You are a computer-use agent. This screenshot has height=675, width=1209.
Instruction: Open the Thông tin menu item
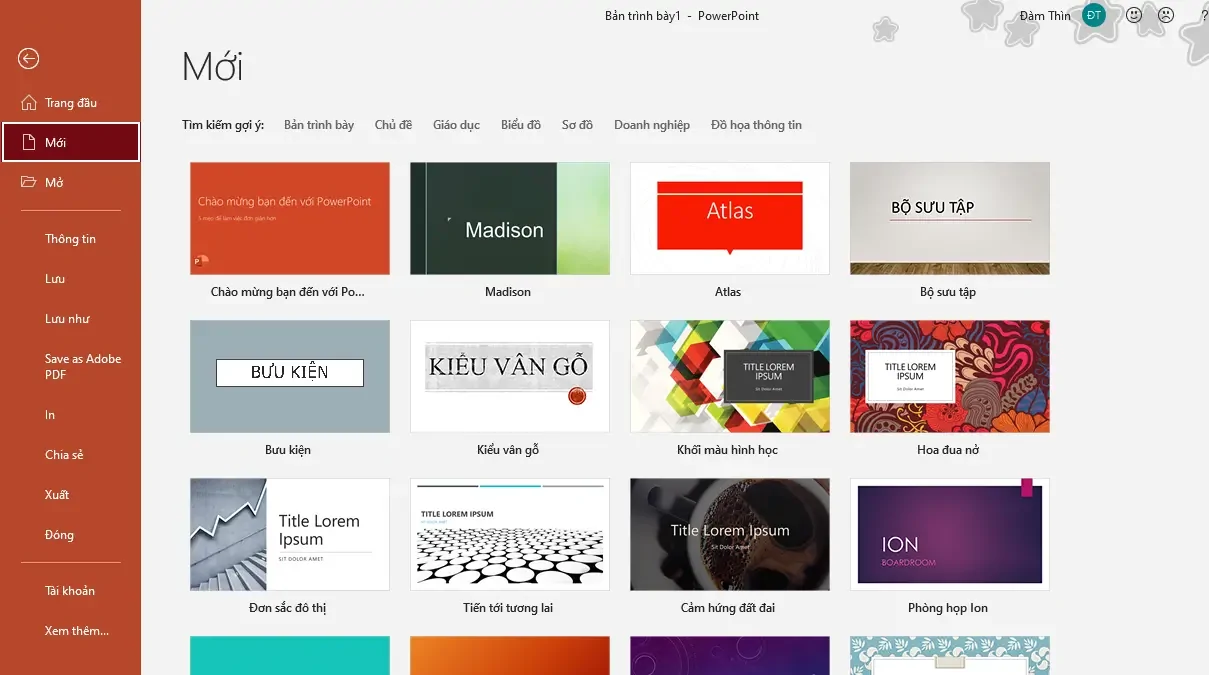70,239
